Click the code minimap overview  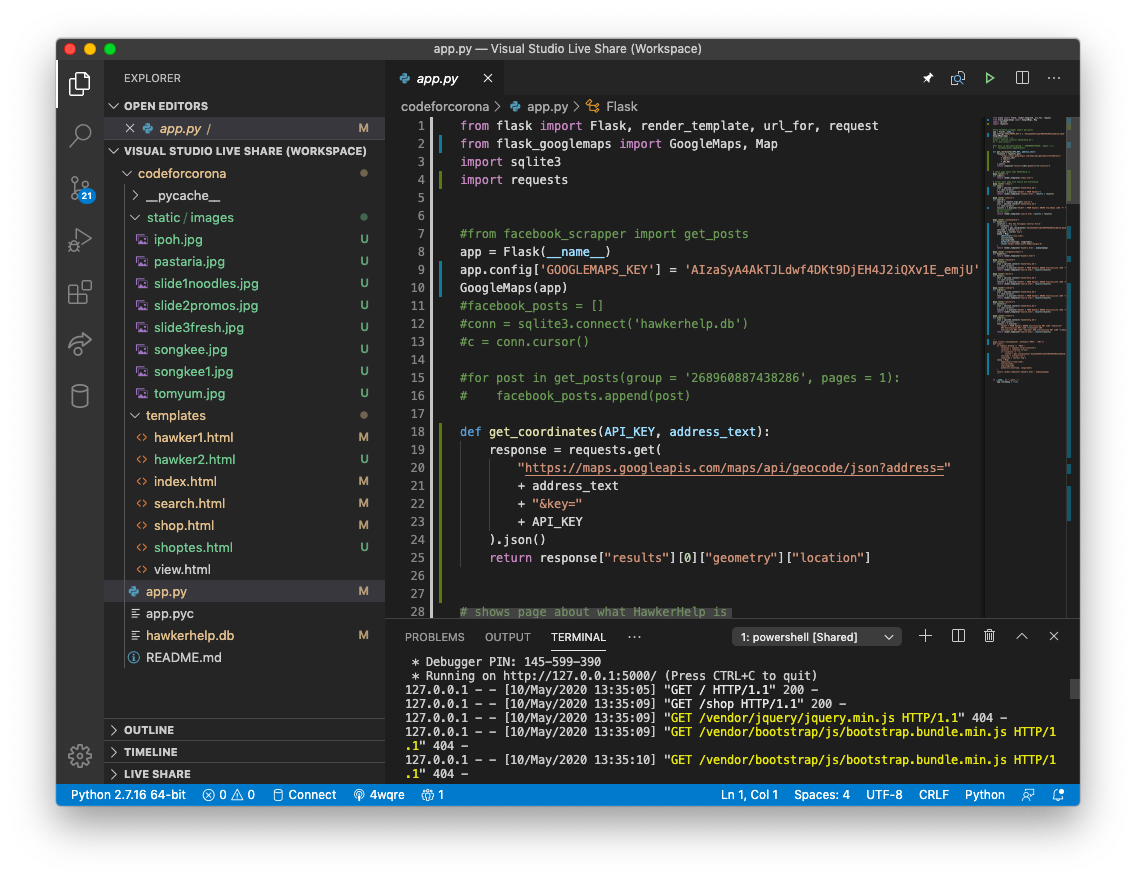1025,250
